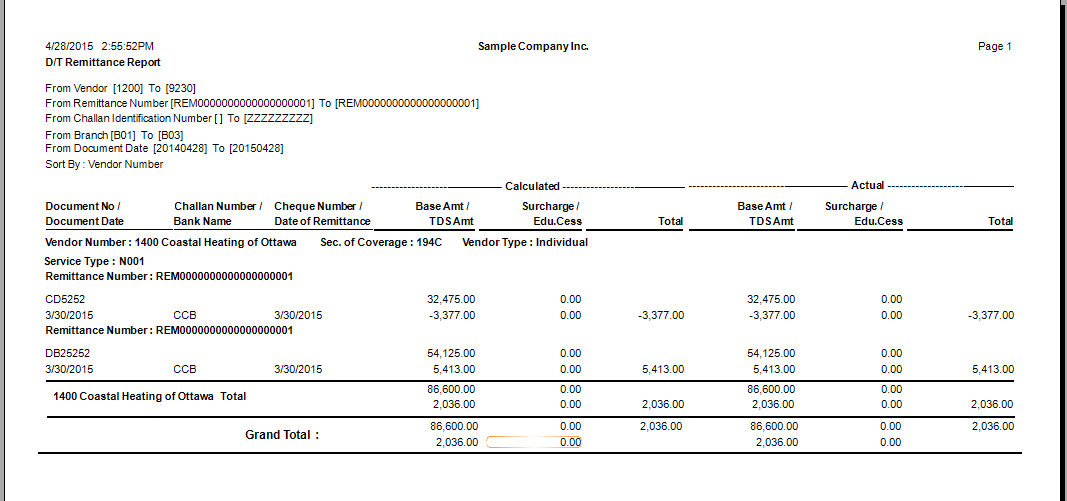The width and height of the screenshot is (1067, 501).
Task: Click the highlighted 0.00 field in Grand Total
Action: point(534,442)
